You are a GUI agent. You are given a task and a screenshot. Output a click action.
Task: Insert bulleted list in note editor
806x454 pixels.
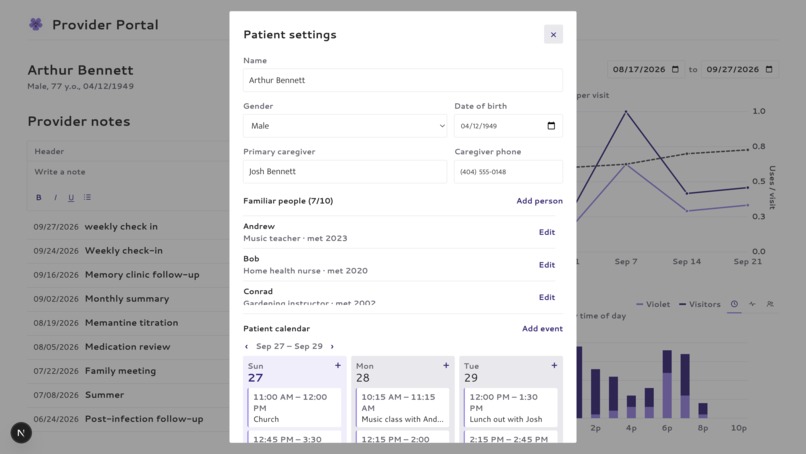click(87, 197)
